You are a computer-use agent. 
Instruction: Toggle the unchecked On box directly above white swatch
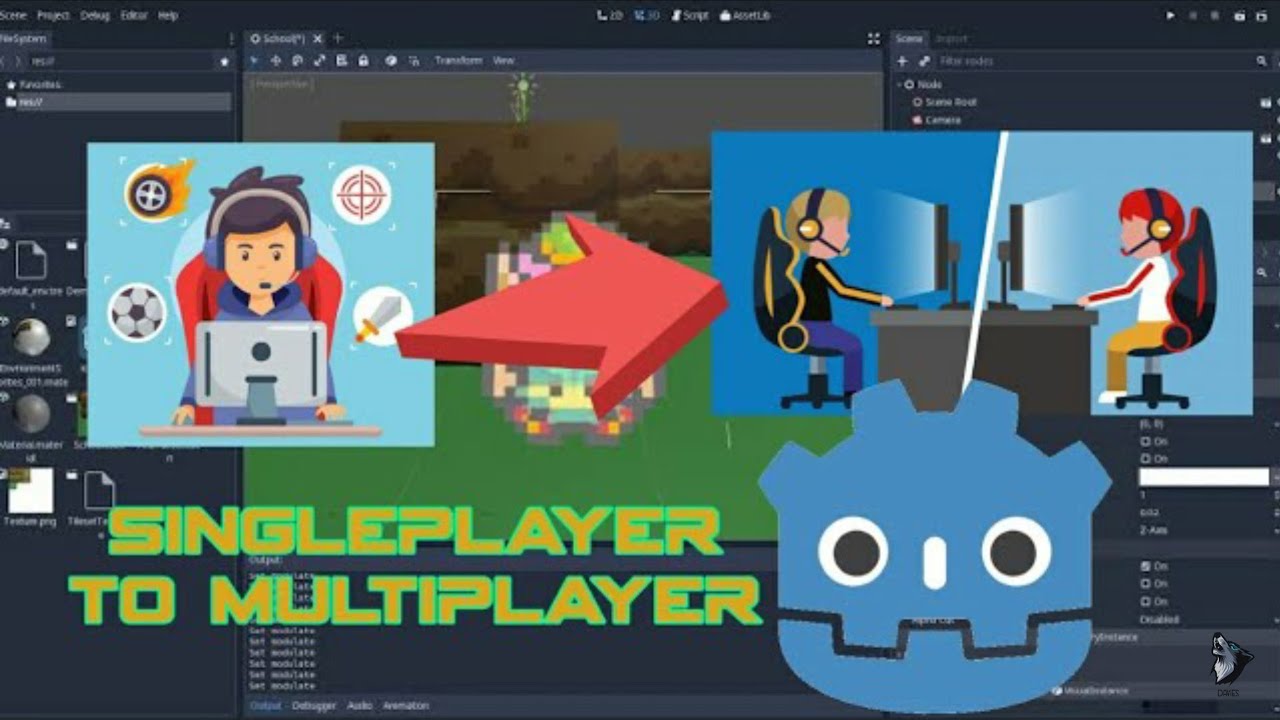(1146, 458)
